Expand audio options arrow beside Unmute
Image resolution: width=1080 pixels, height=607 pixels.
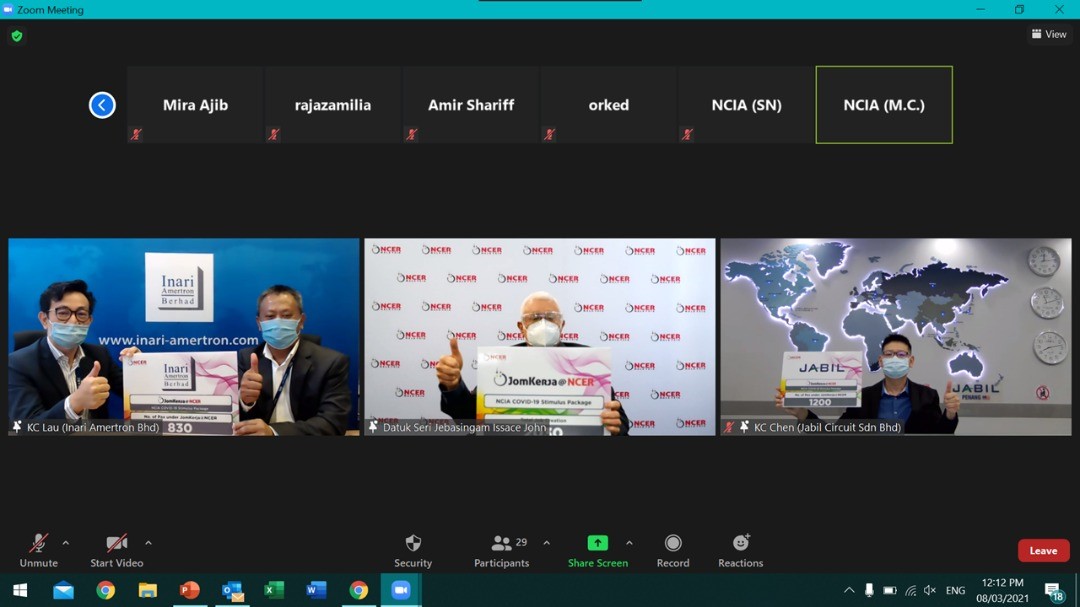point(65,543)
